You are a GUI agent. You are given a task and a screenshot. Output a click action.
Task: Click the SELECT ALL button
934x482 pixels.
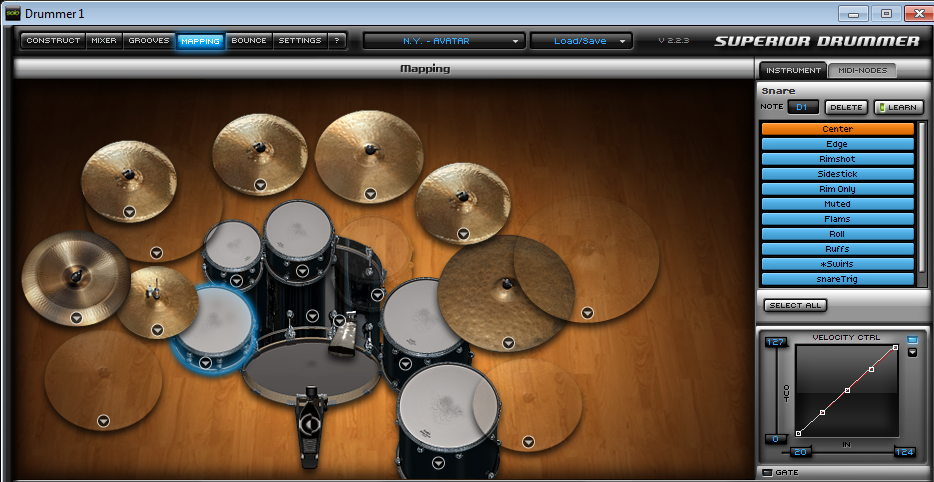click(795, 306)
